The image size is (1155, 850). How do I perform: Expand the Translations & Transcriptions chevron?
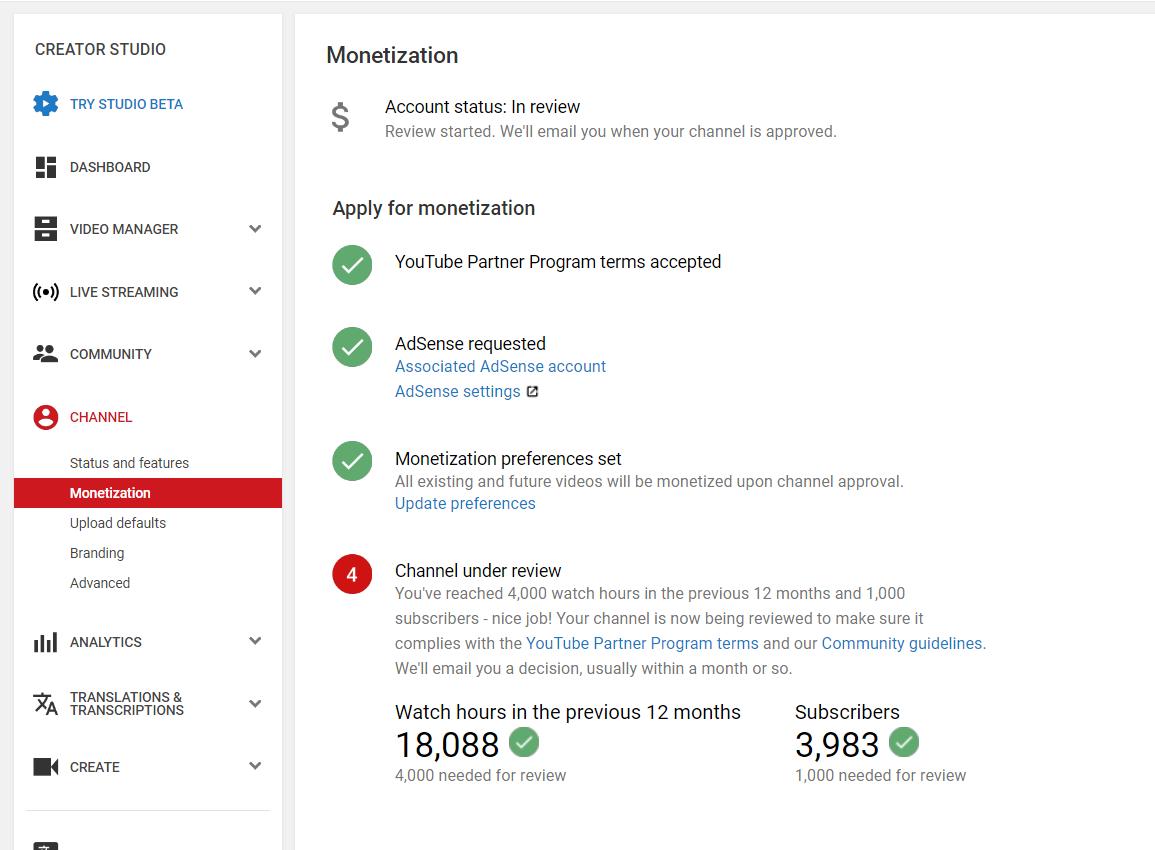coord(255,704)
